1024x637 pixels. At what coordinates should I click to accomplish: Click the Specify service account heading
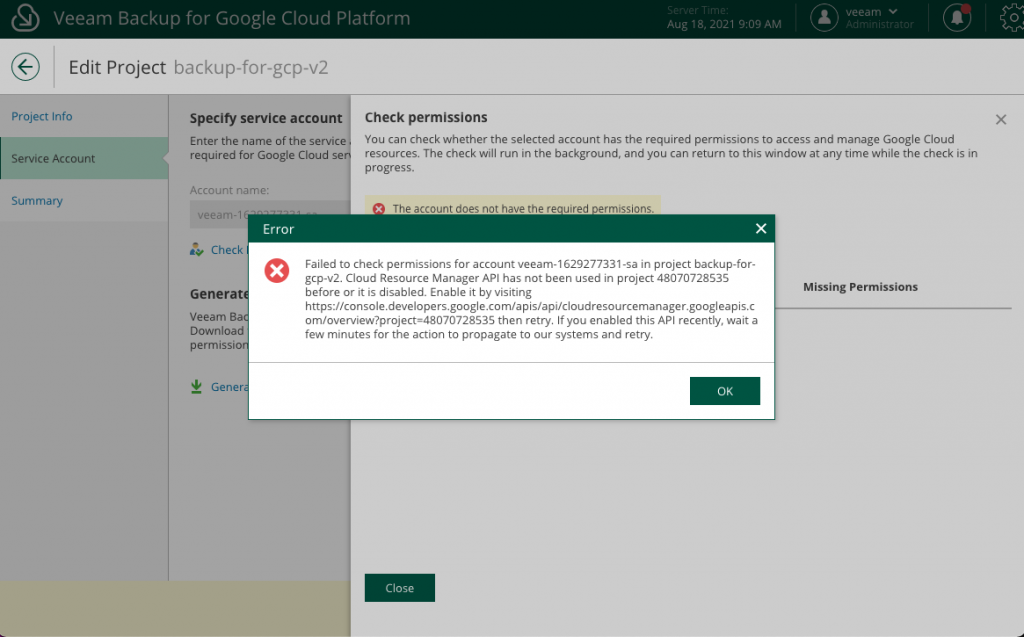pyautogui.click(x=266, y=118)
